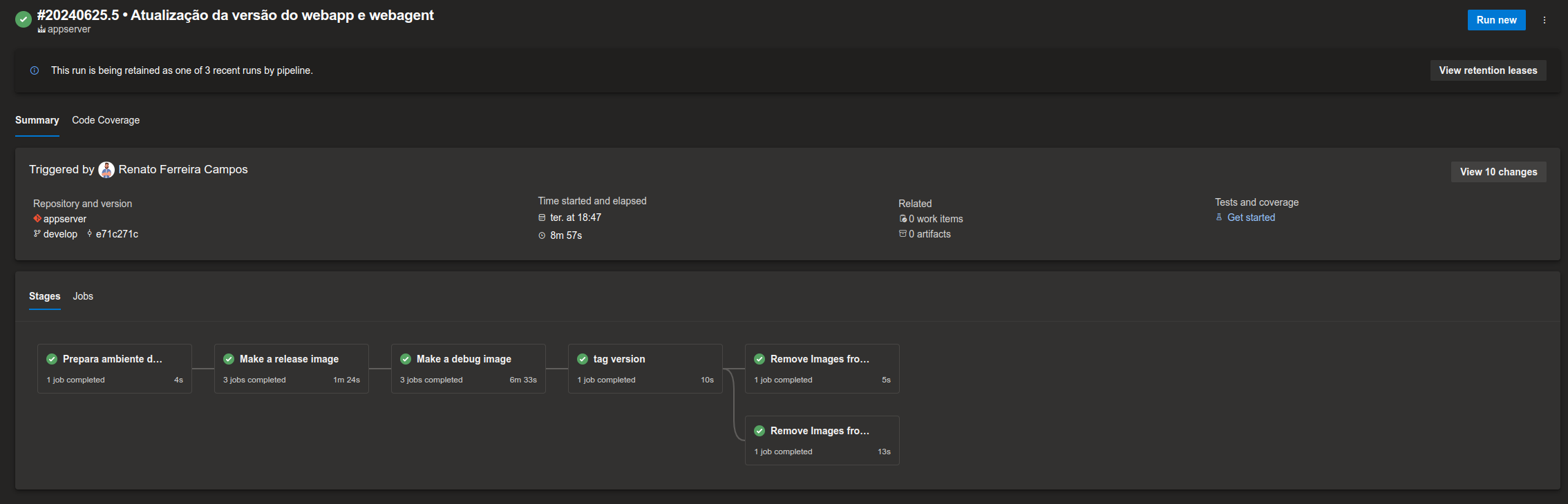The height and width of the screenshot is (504, 1568).
Task: Switch to the Code Coverage tab
Action: (106, 120)
